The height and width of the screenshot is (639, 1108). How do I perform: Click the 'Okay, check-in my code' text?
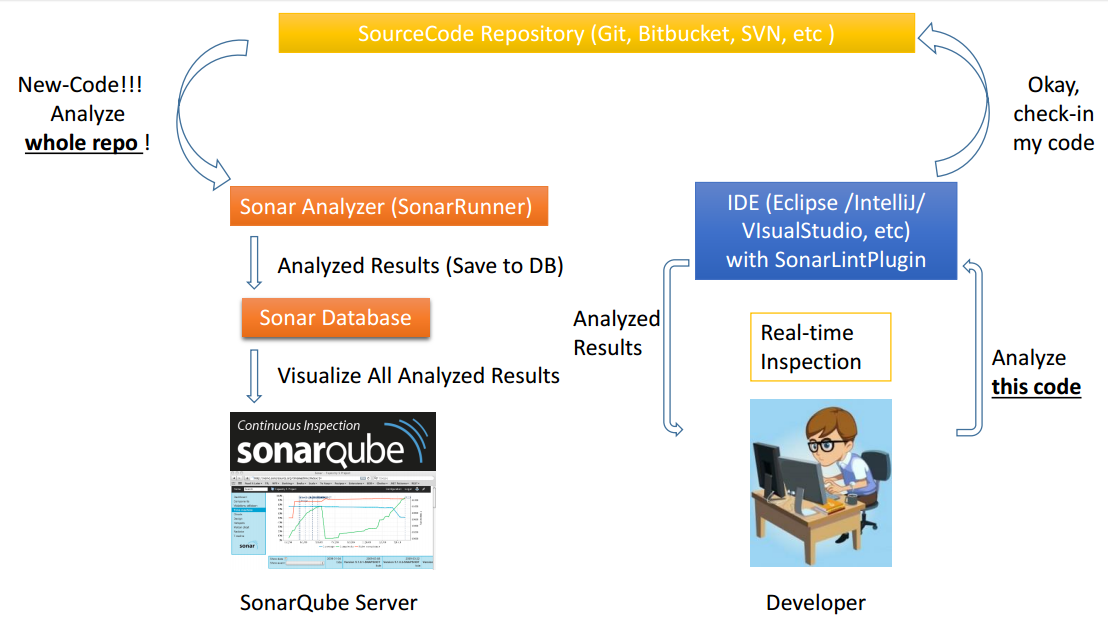pyautogui.click(x=1053, y=114)
